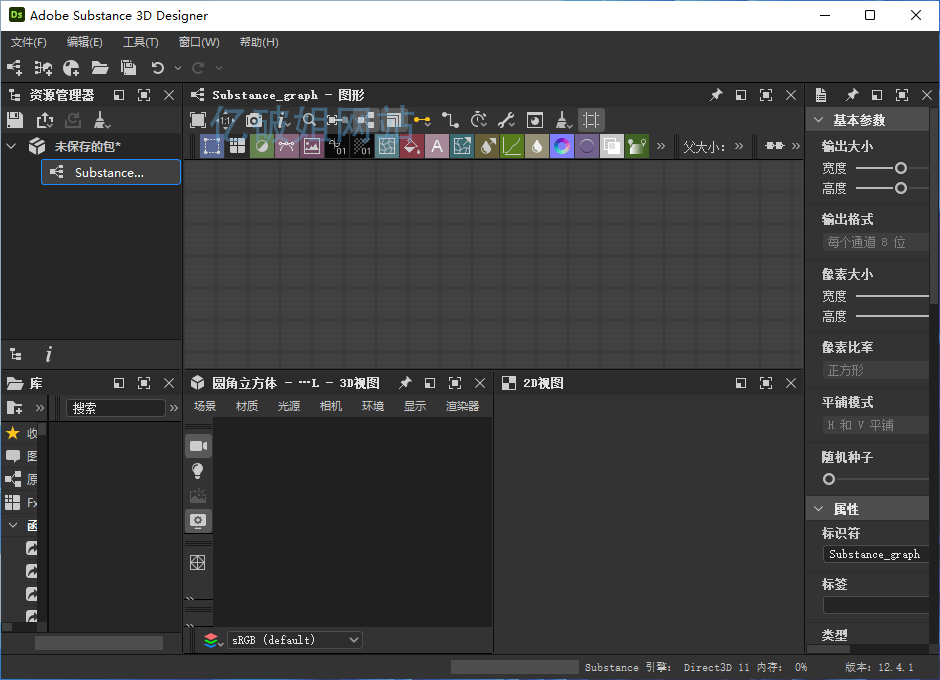Click the wrench tools icon in the graph toolbar

coord(507,120)
